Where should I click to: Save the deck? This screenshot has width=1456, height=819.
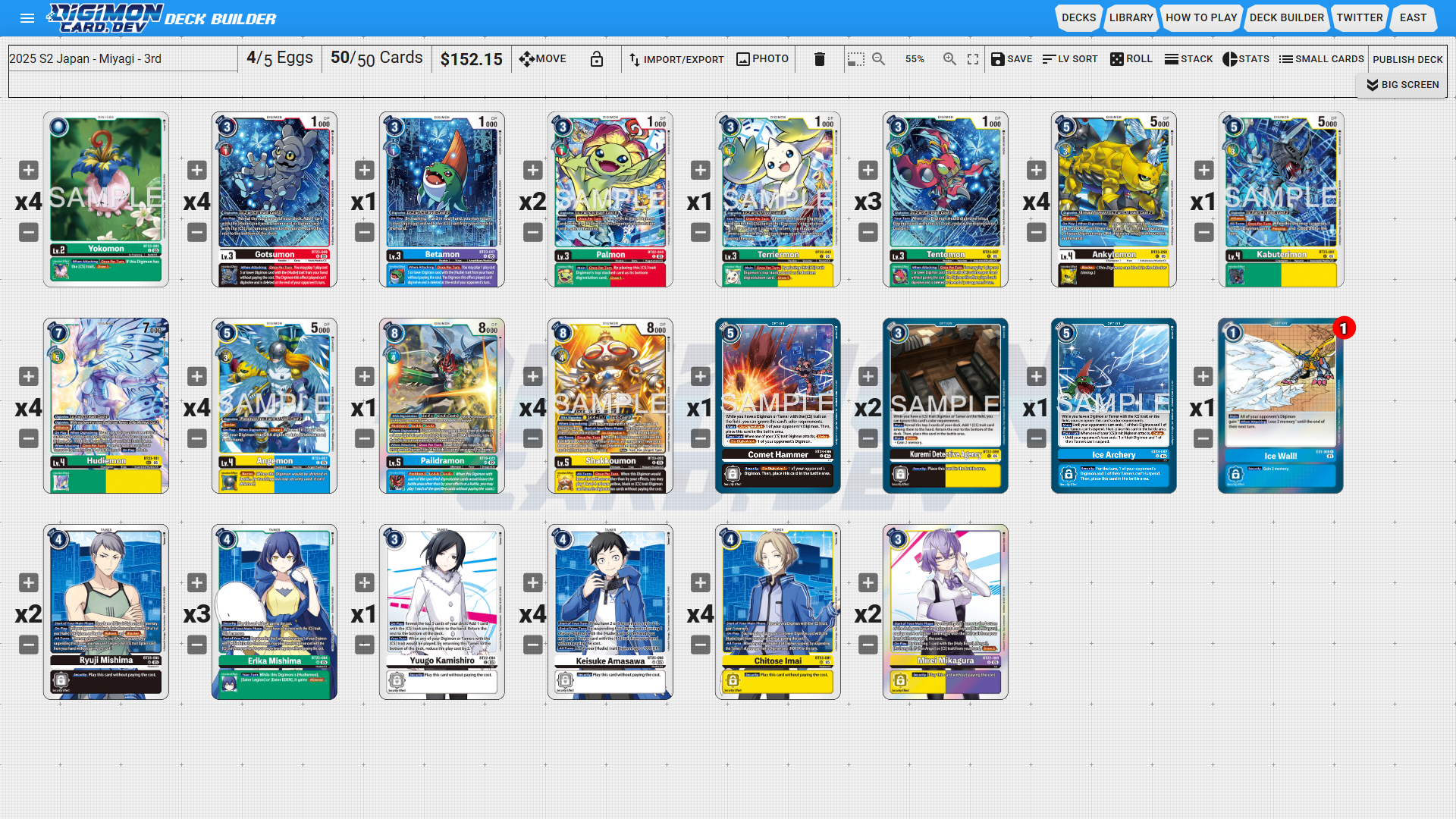point(1012,59)
